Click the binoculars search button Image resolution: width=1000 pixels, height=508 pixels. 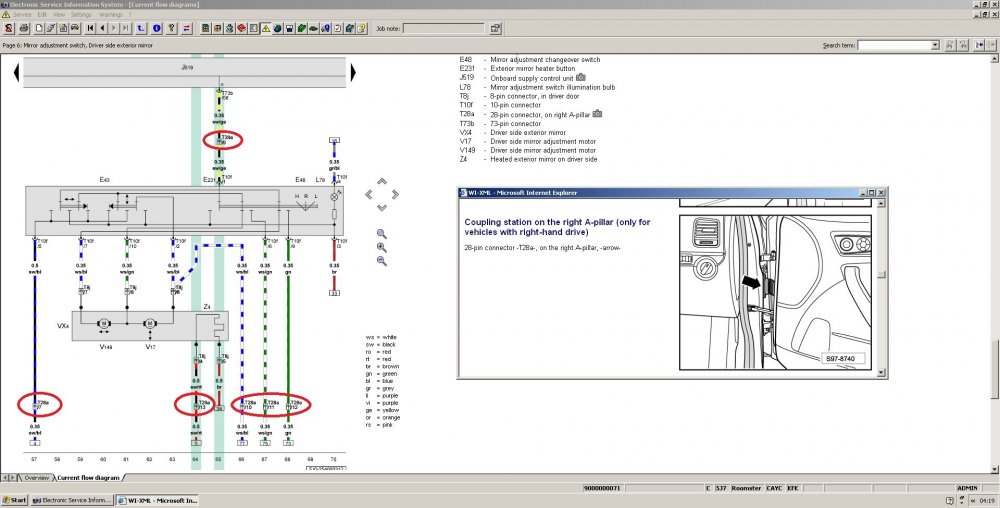[x=950, y=45]
